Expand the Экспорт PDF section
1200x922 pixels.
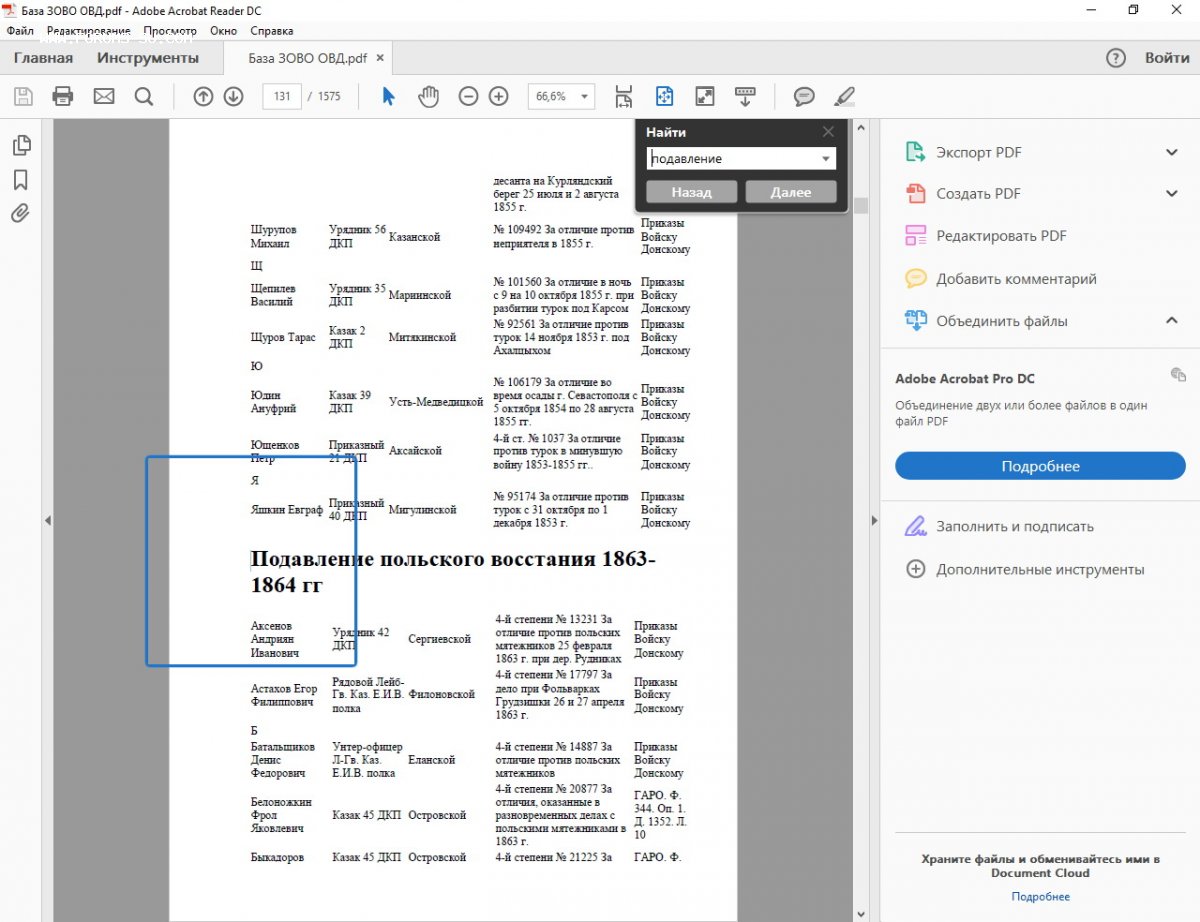point(1172,152)
